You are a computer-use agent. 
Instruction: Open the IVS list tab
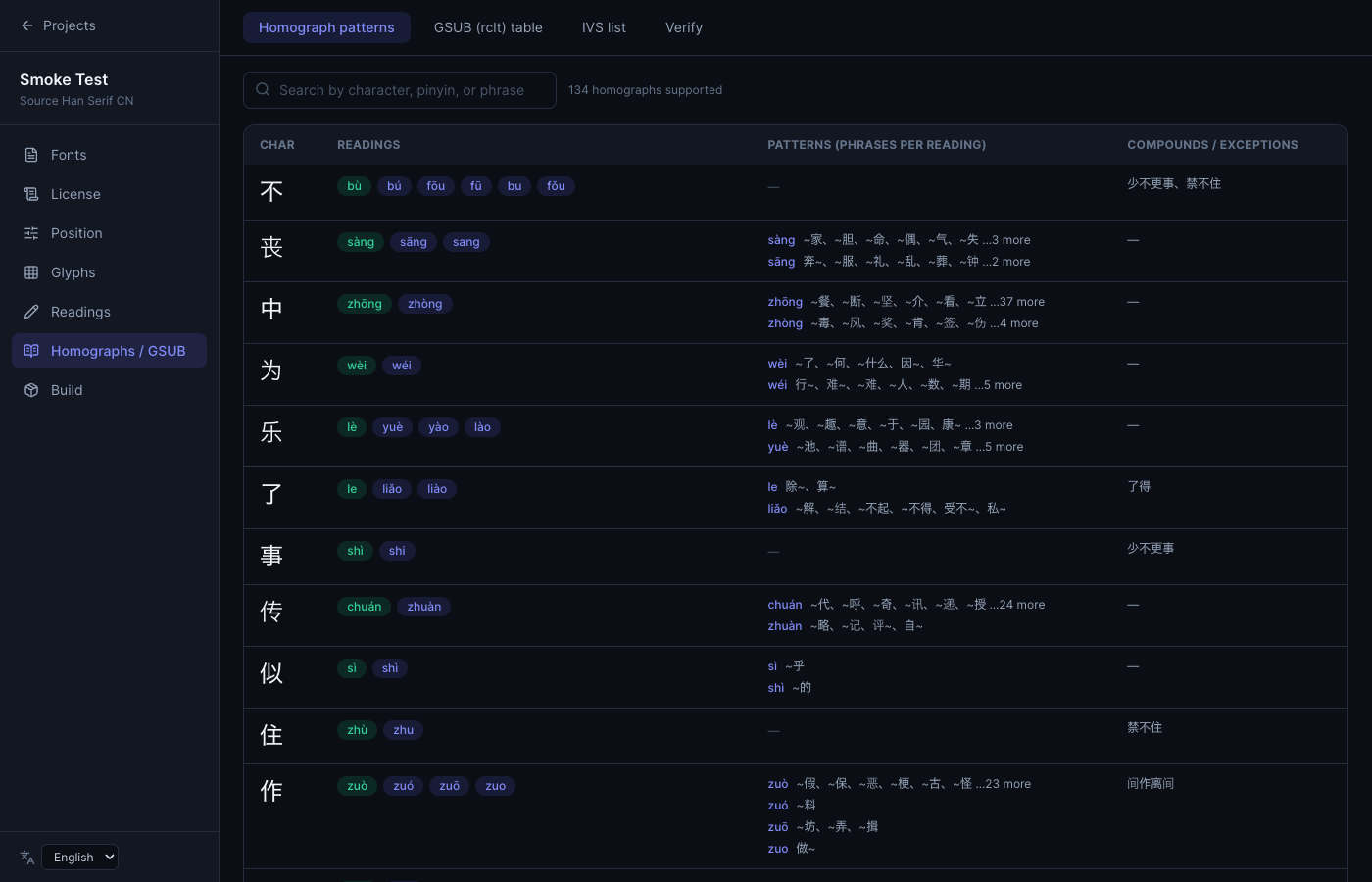tap(604, 27)
